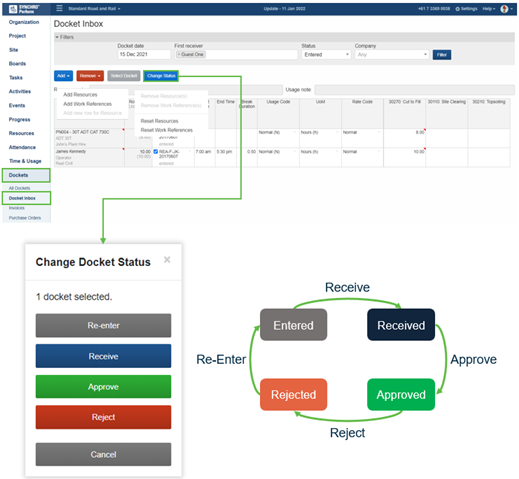Collapse the Filters section
The image size is (519, 479).
[64, 37]
